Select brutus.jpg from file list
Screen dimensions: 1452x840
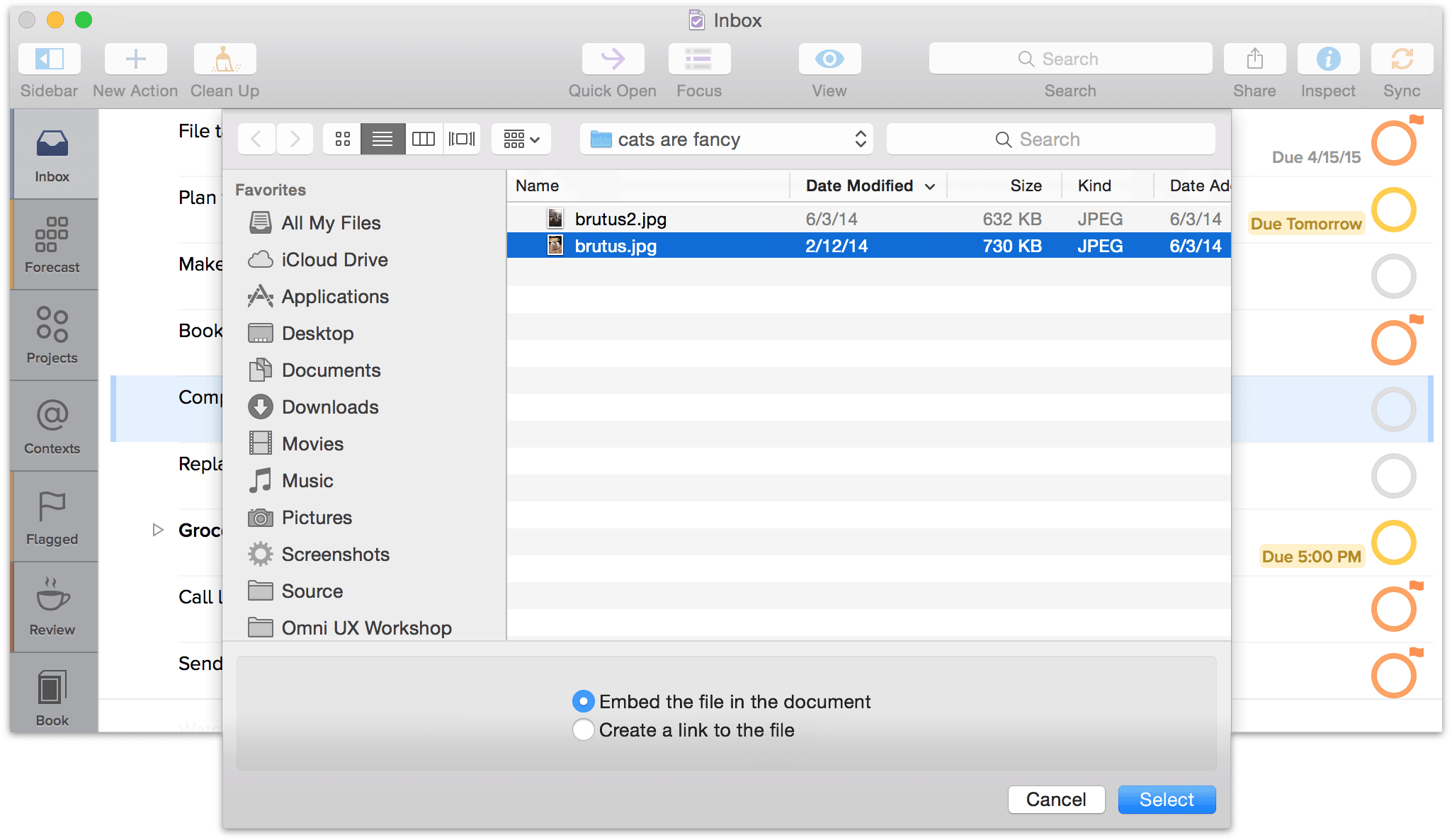pos(613,245)
